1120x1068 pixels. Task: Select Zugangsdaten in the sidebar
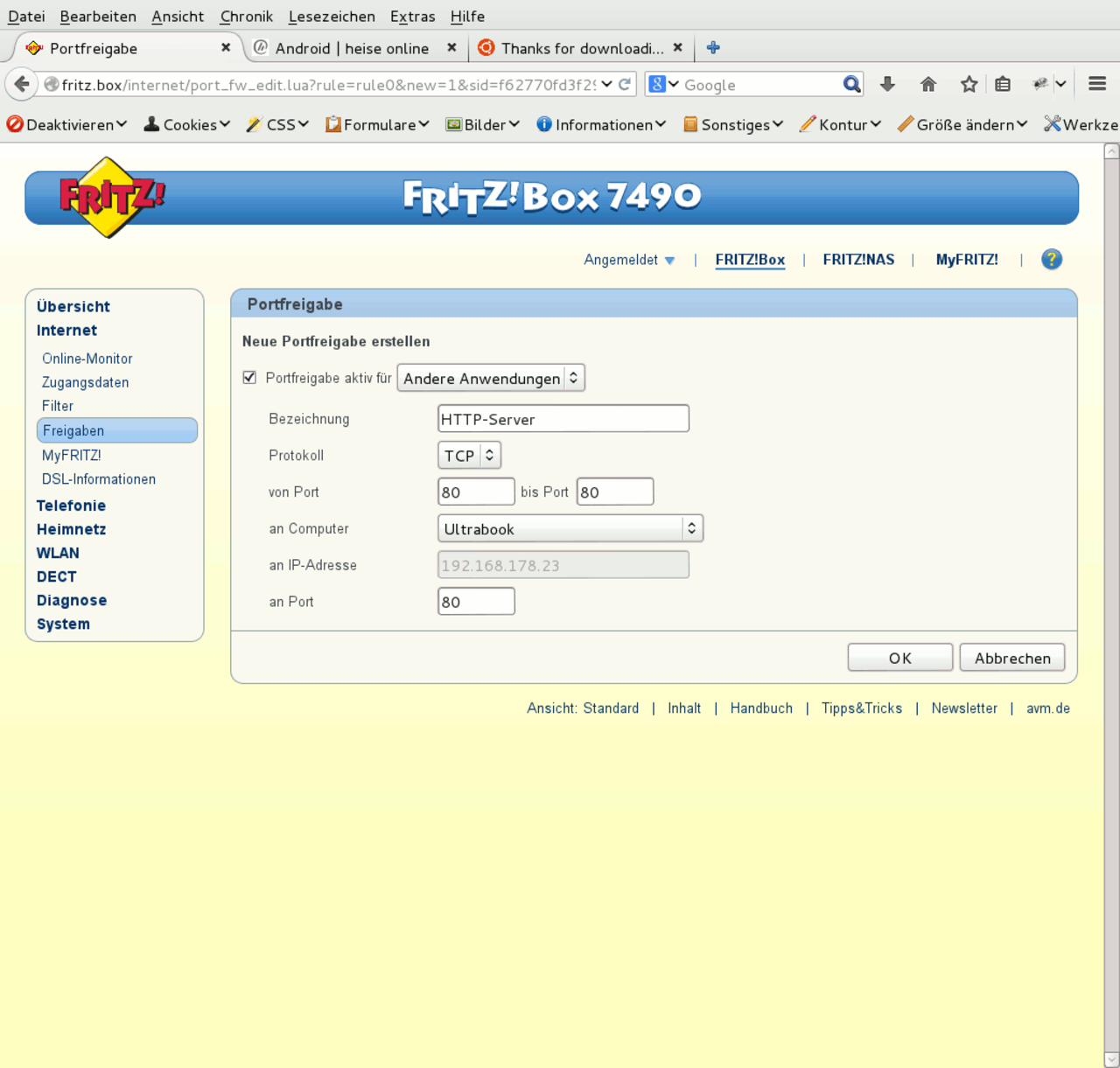(85, 382)
